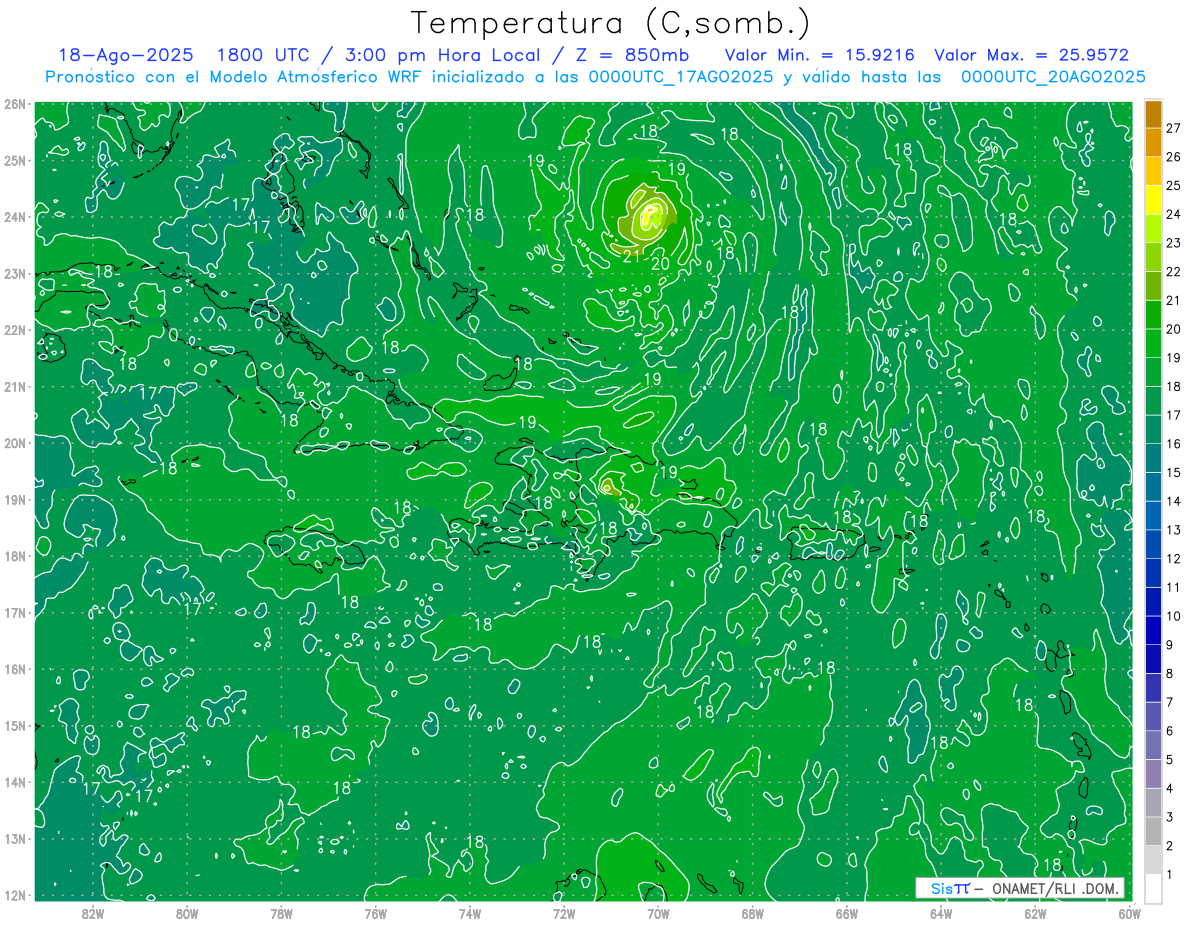Click the "16N" latitude axis label
Image resolution: width=1200 pixels, height=927 pixels.
click(x=15, y=669)
